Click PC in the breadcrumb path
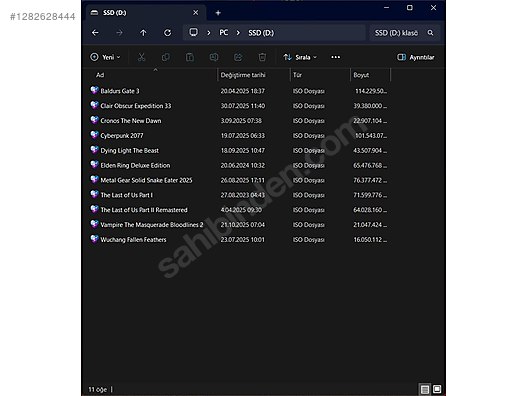This screenshot has height=396, width=528. (224, 33)
